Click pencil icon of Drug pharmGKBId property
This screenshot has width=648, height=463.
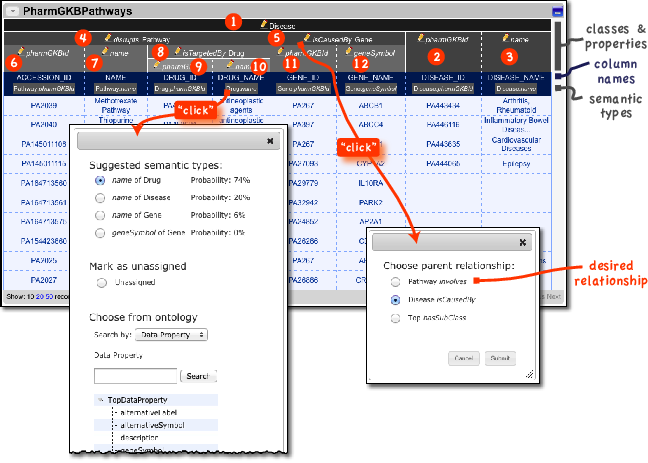point(157,64)
